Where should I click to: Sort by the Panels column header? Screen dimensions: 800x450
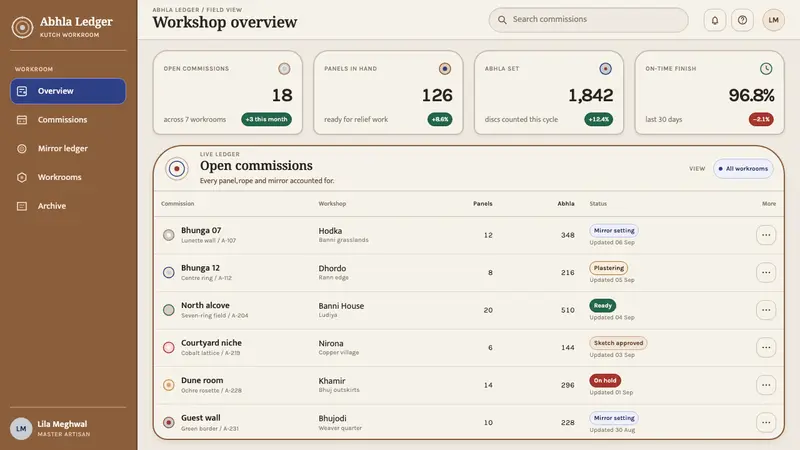[x=483, y=204]
